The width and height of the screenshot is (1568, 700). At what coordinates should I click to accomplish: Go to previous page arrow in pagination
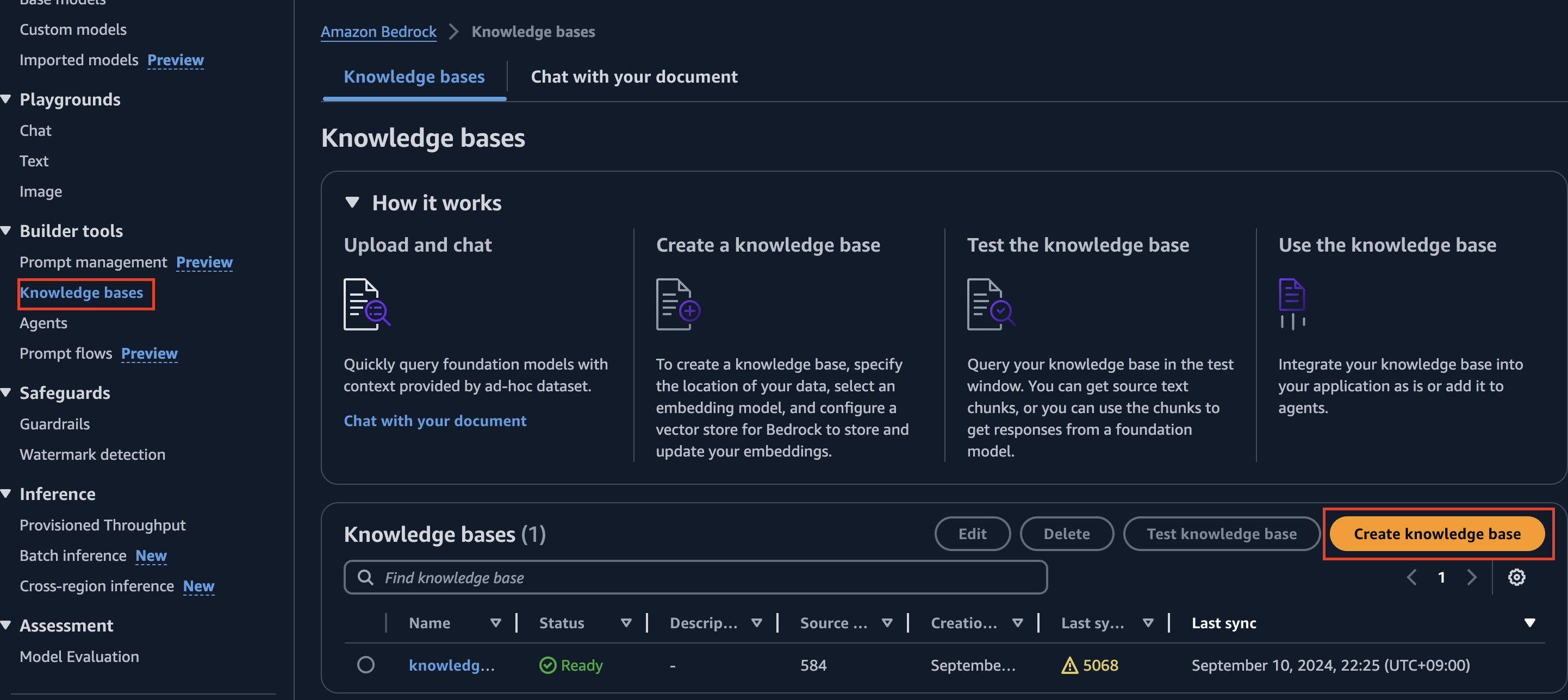coord(1411,577)
